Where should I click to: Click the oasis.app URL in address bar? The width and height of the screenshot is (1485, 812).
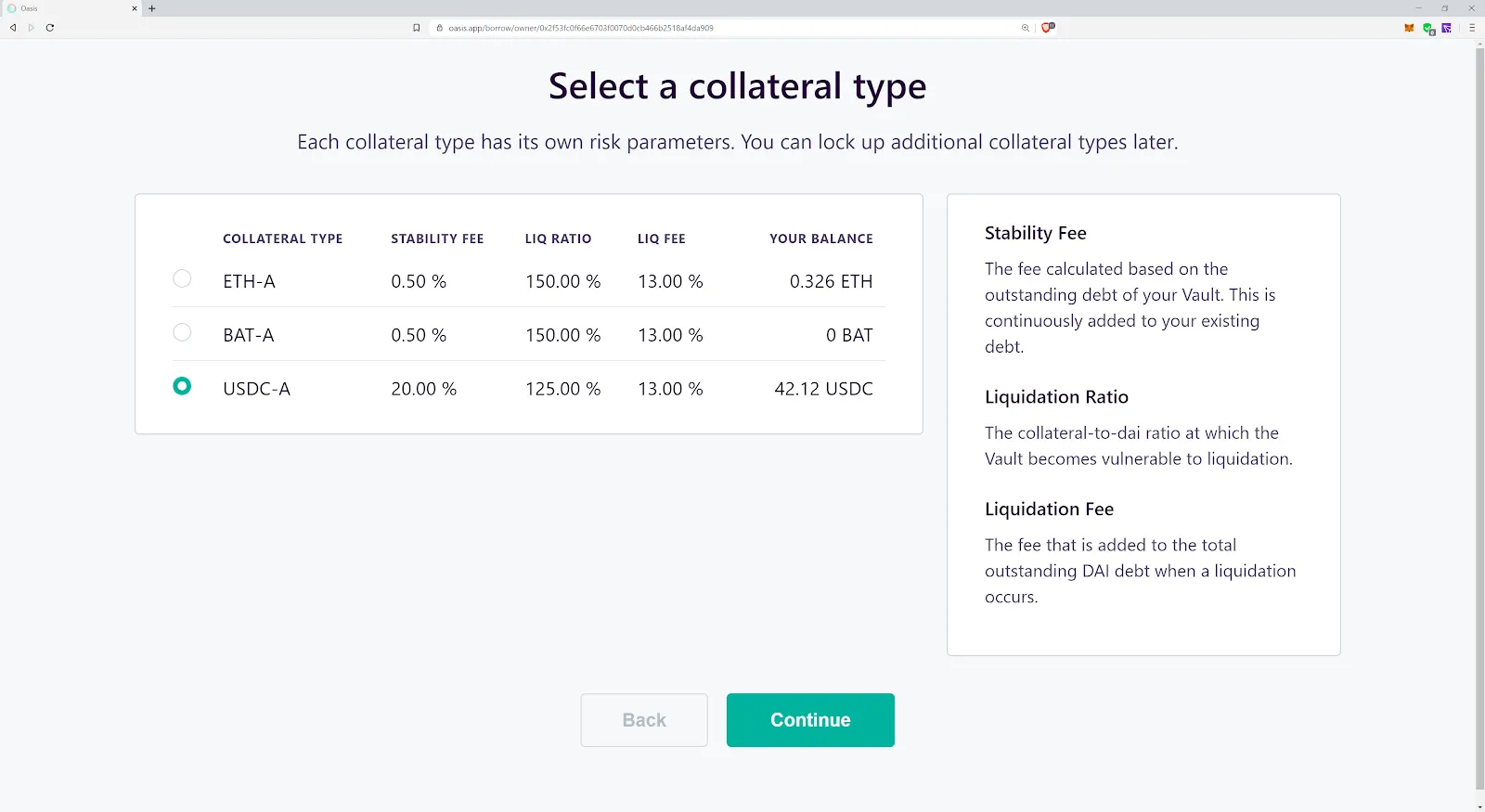[x=581, y=28]
